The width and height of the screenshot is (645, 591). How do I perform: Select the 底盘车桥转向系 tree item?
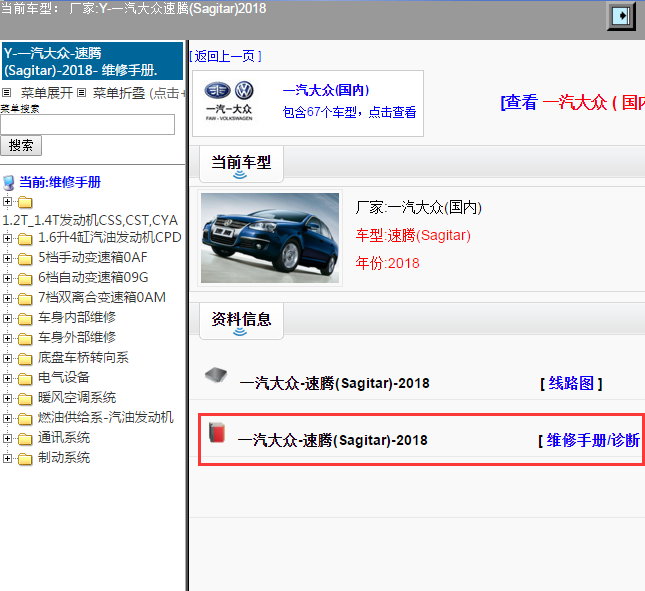click(x=84, y=357)
